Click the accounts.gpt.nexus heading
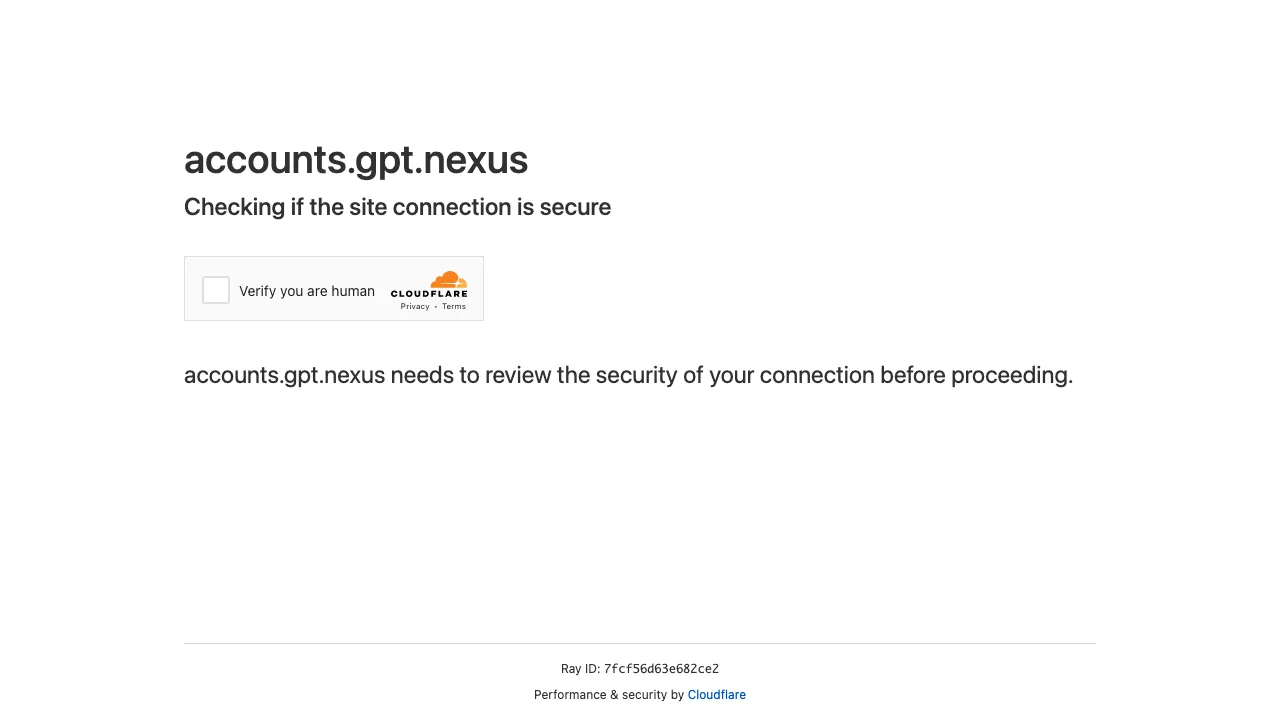 (356, 160)
